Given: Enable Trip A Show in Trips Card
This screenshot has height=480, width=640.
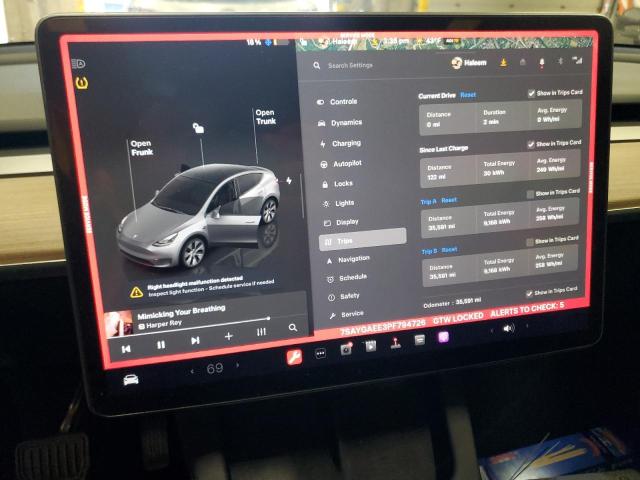Looking at the screenshot, I should click(x=530, y=194).
